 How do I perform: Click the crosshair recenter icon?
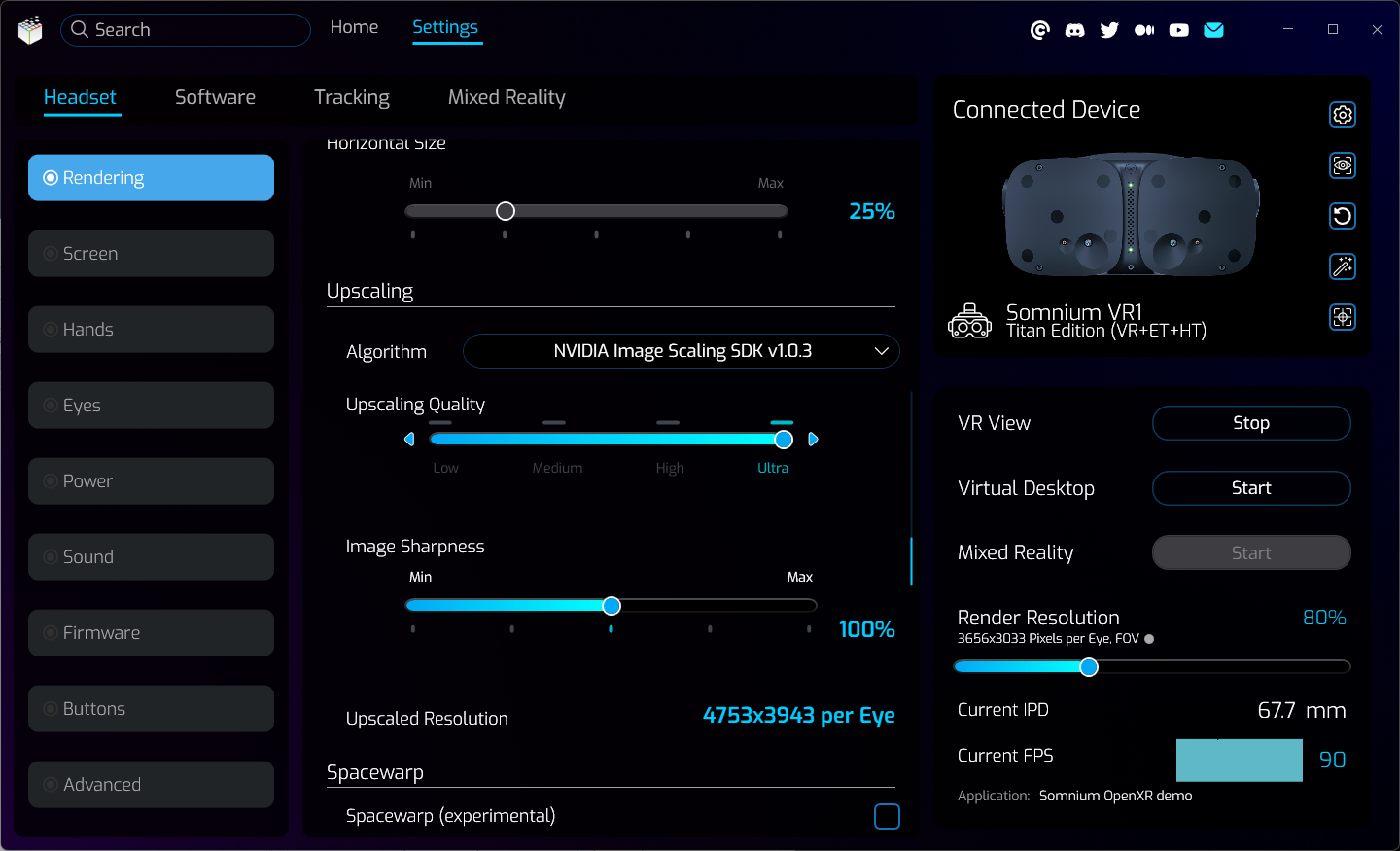(x=1343, y=317)
